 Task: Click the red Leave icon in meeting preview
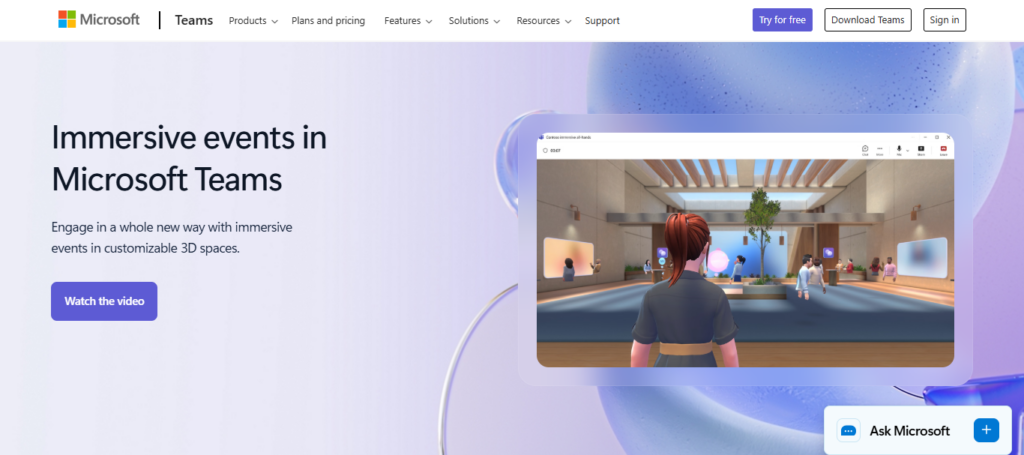click(944, 150)
